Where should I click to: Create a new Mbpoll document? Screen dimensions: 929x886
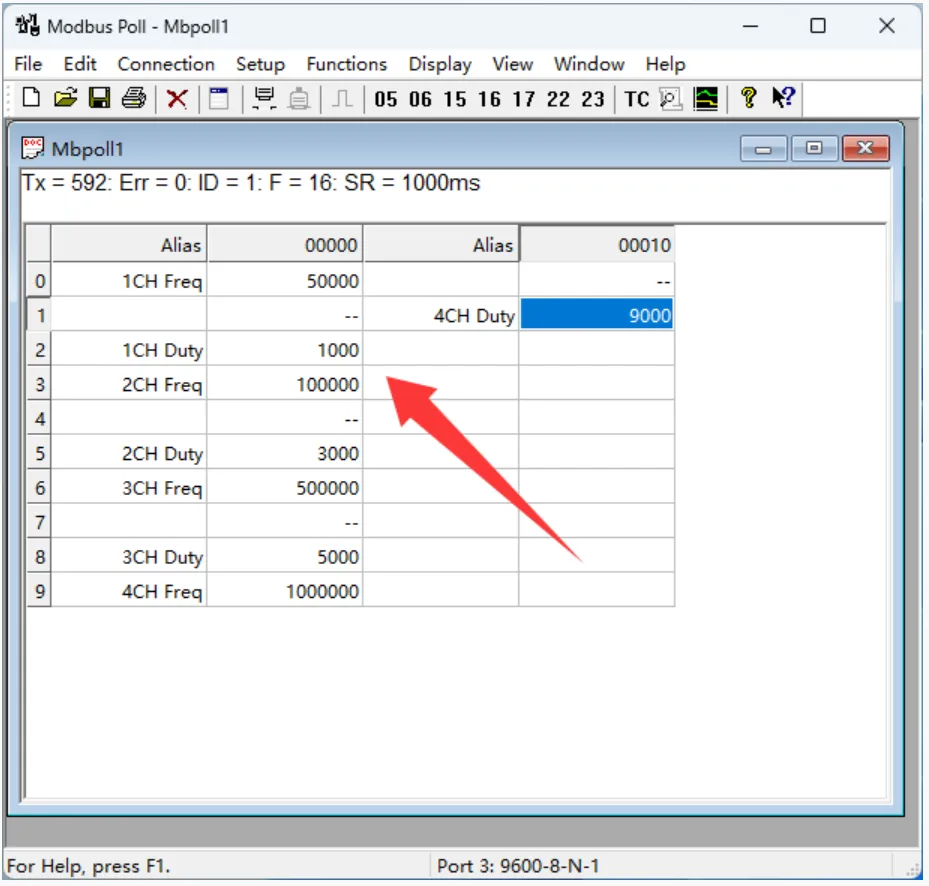(30, 98)
